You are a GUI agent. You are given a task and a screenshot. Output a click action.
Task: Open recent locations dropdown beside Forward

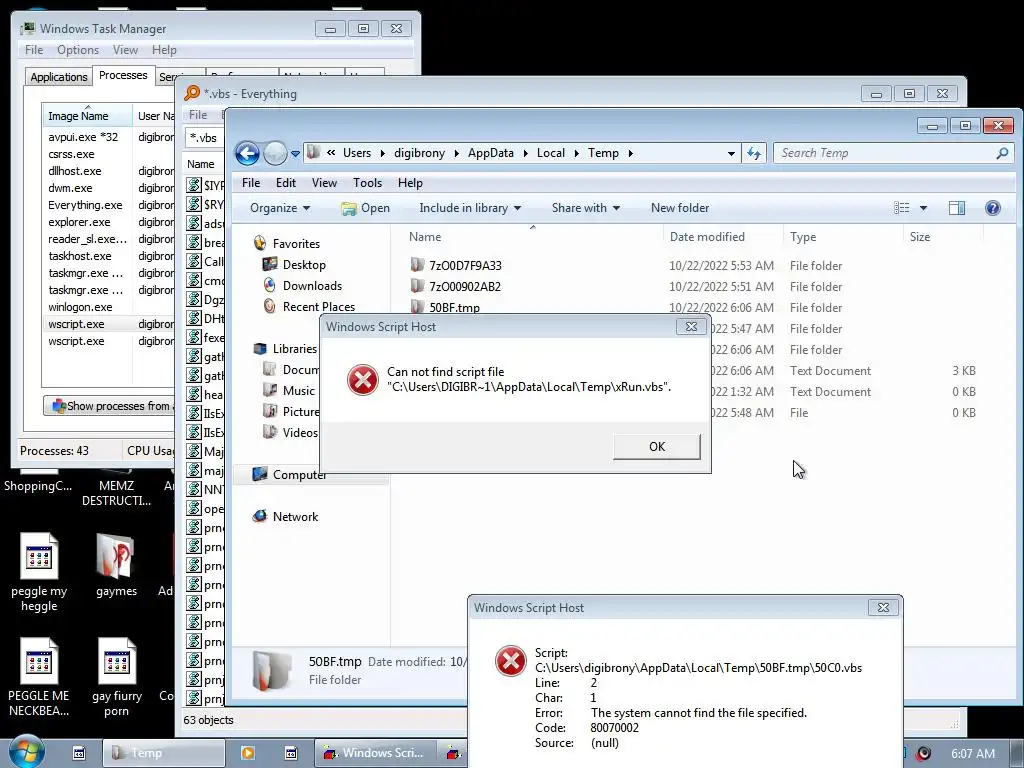[295, 154]
